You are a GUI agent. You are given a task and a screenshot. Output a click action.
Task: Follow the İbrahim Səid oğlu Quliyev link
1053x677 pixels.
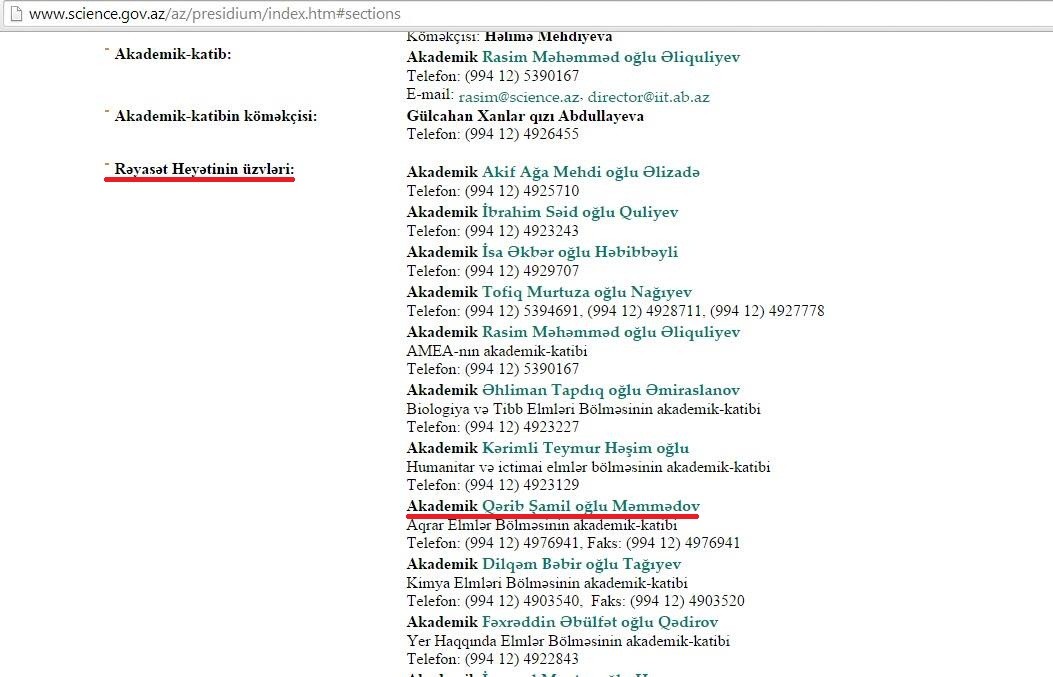580,212
